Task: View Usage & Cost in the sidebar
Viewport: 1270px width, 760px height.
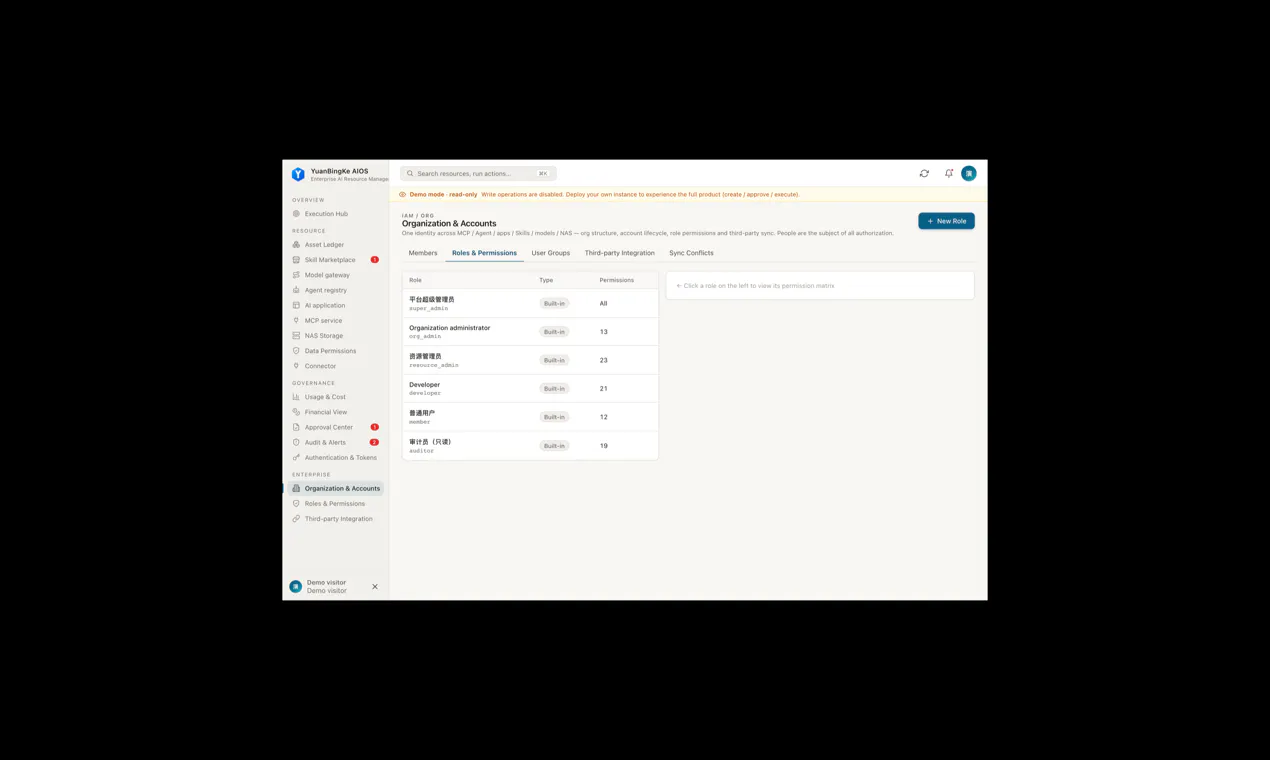Action: tap(336, 397)
